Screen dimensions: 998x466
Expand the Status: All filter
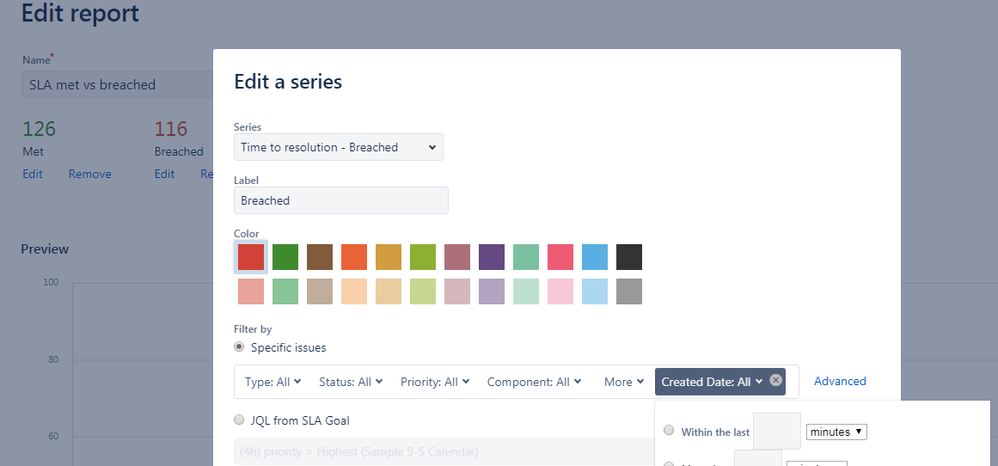coord(351,382)
